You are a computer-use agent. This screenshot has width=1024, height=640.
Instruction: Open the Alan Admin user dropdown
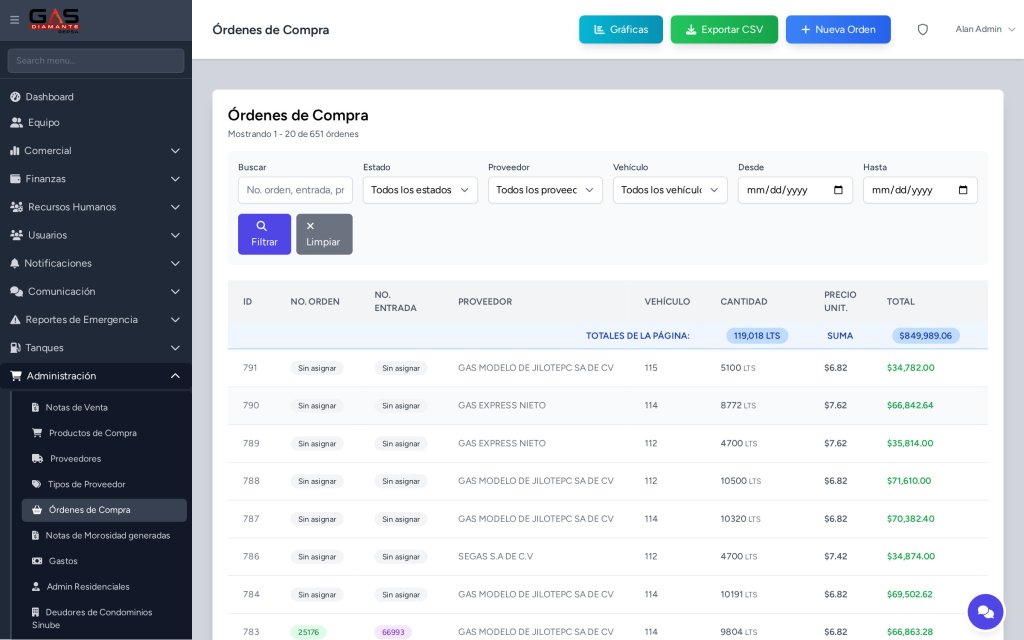[985, 29]
